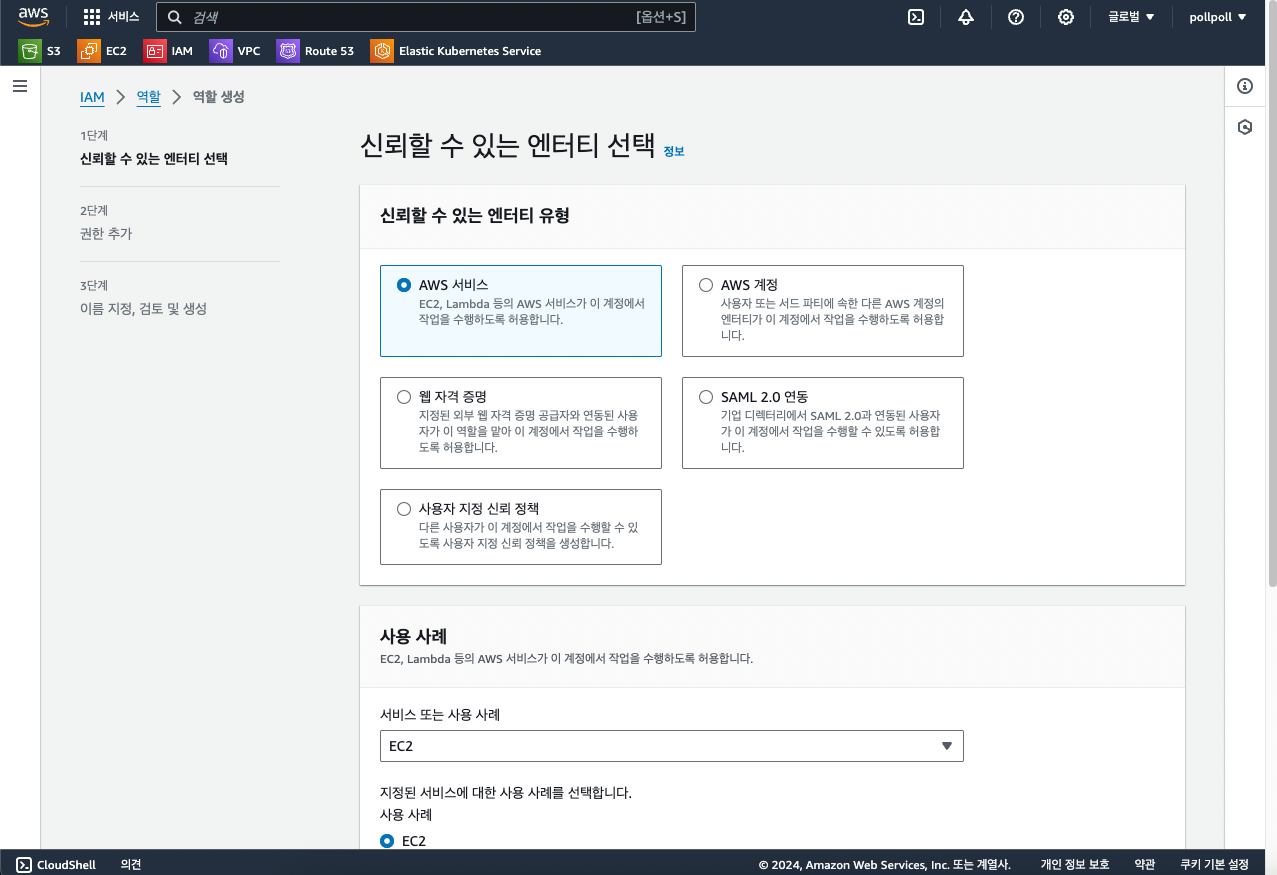Click the CloudShell icon in footer
Screen dimensions: 1277x875
click(24, 865)
